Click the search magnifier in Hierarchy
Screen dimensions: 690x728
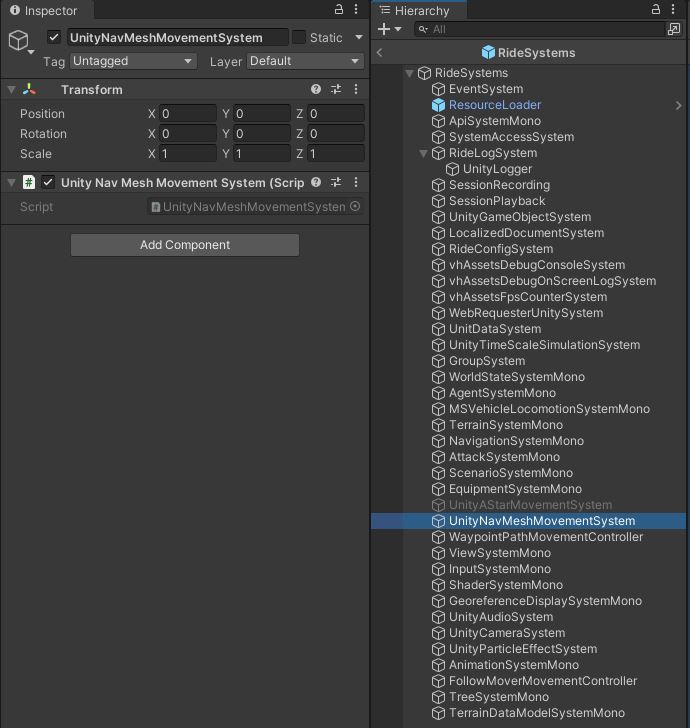coord(423,30)
